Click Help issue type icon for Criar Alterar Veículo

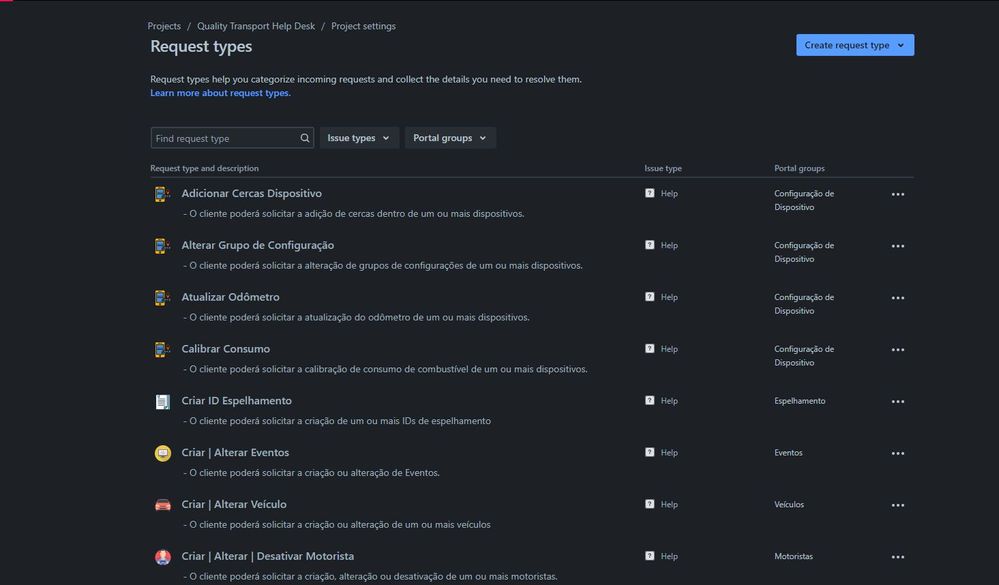(x=649, y=504)
